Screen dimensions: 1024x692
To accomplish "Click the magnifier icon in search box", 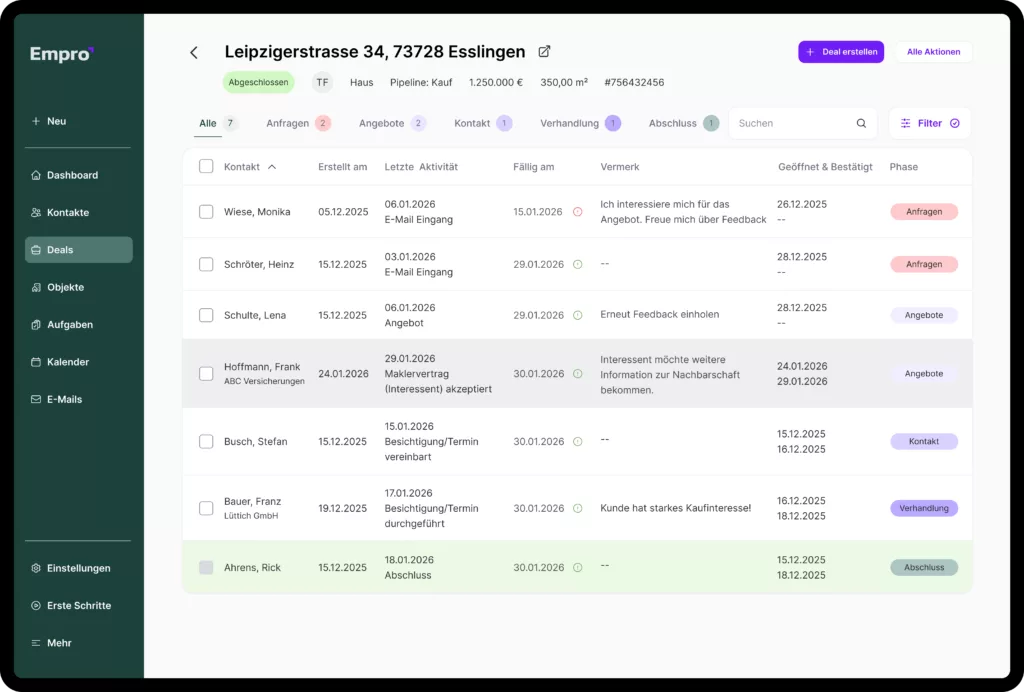I will [861, 124].
